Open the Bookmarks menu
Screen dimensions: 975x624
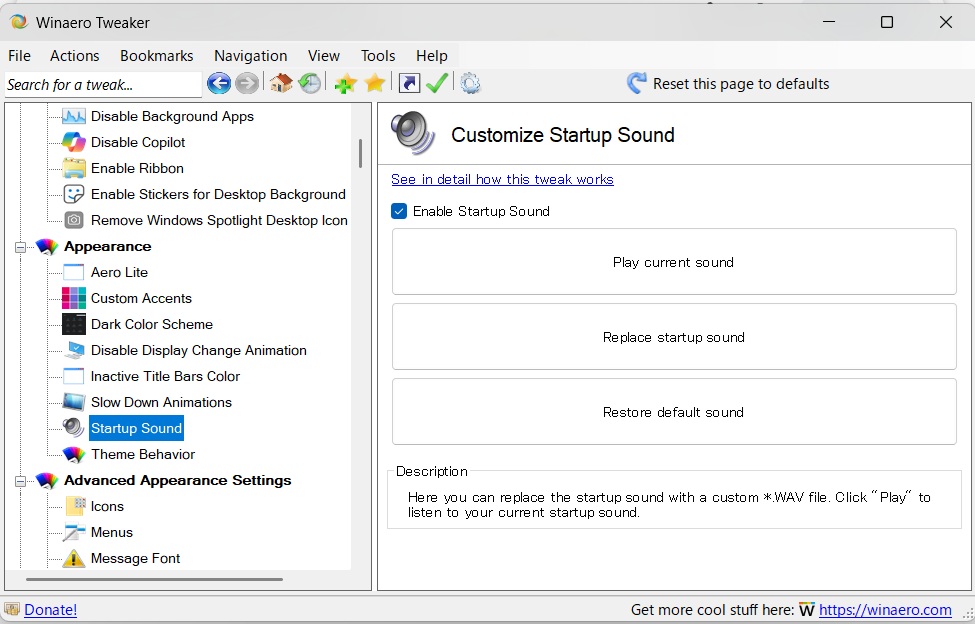pos(156,56)
